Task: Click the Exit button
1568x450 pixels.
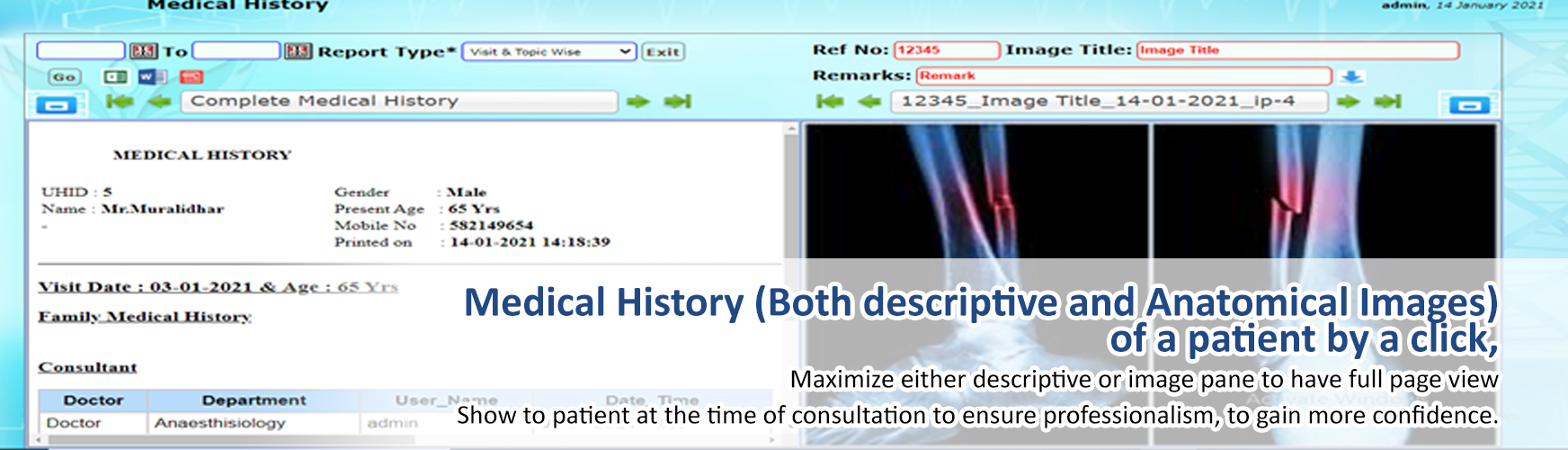Action: click(663, 51)
